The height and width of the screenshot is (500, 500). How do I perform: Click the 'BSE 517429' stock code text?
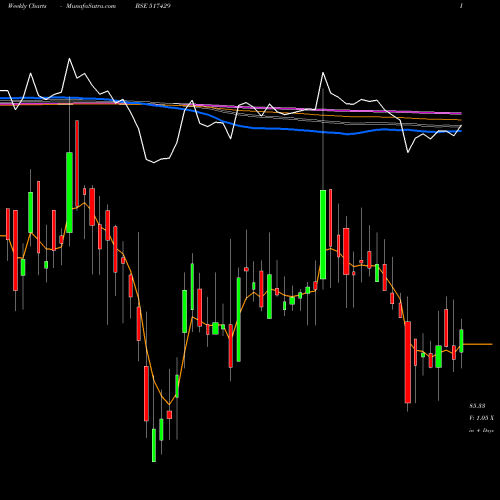(x=153, y=6)
